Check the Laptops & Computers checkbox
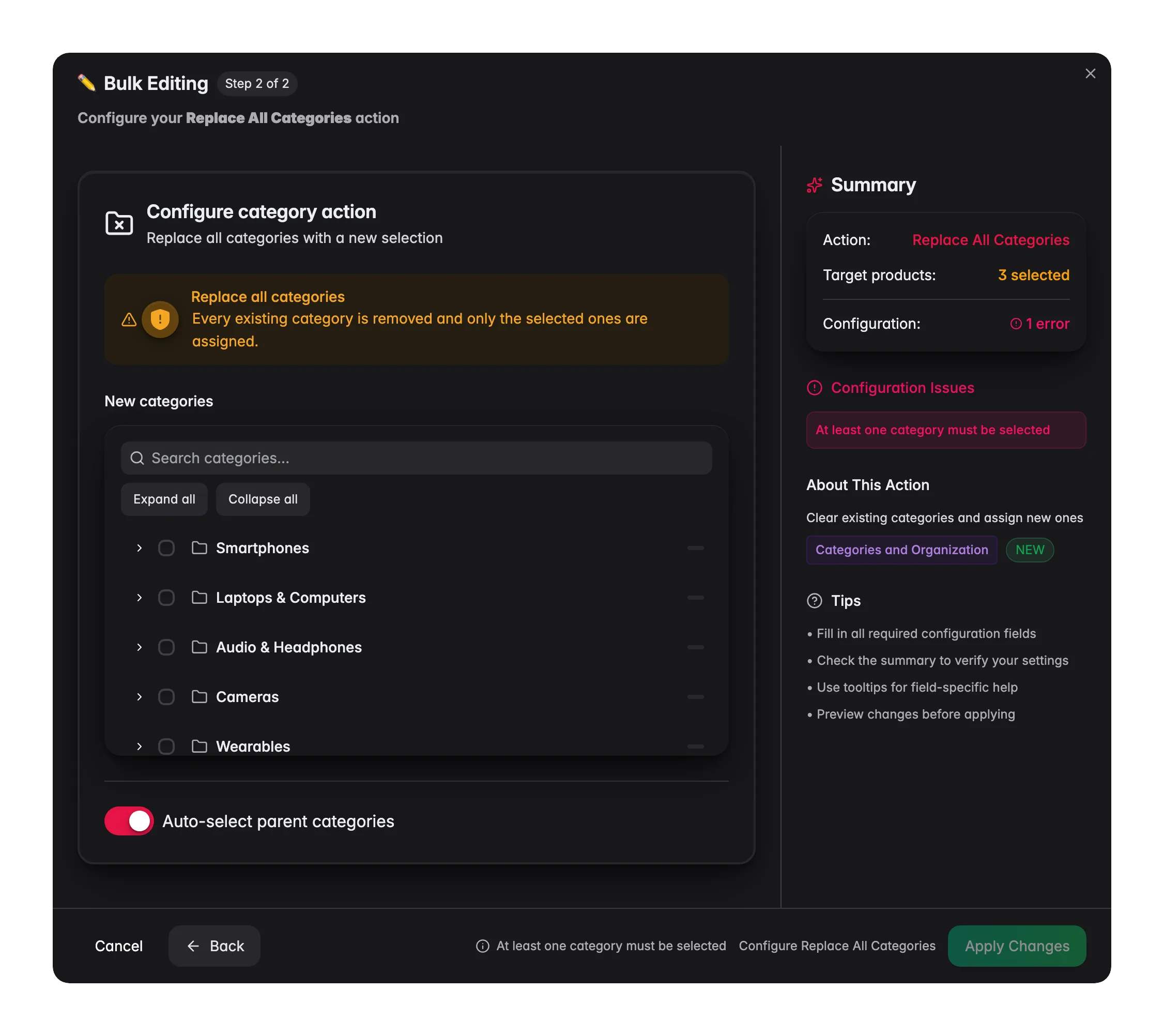 166,598
